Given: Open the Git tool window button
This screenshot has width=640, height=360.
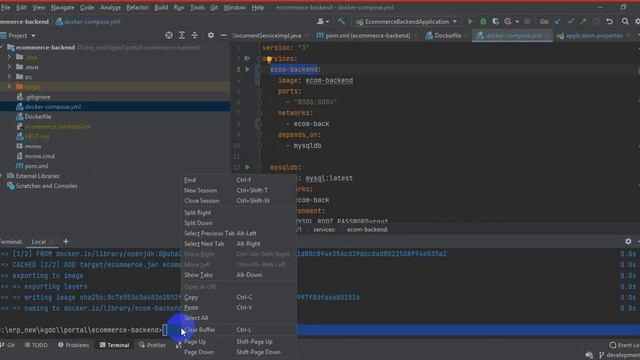Looking at the screenshot, I should (8, 345).
